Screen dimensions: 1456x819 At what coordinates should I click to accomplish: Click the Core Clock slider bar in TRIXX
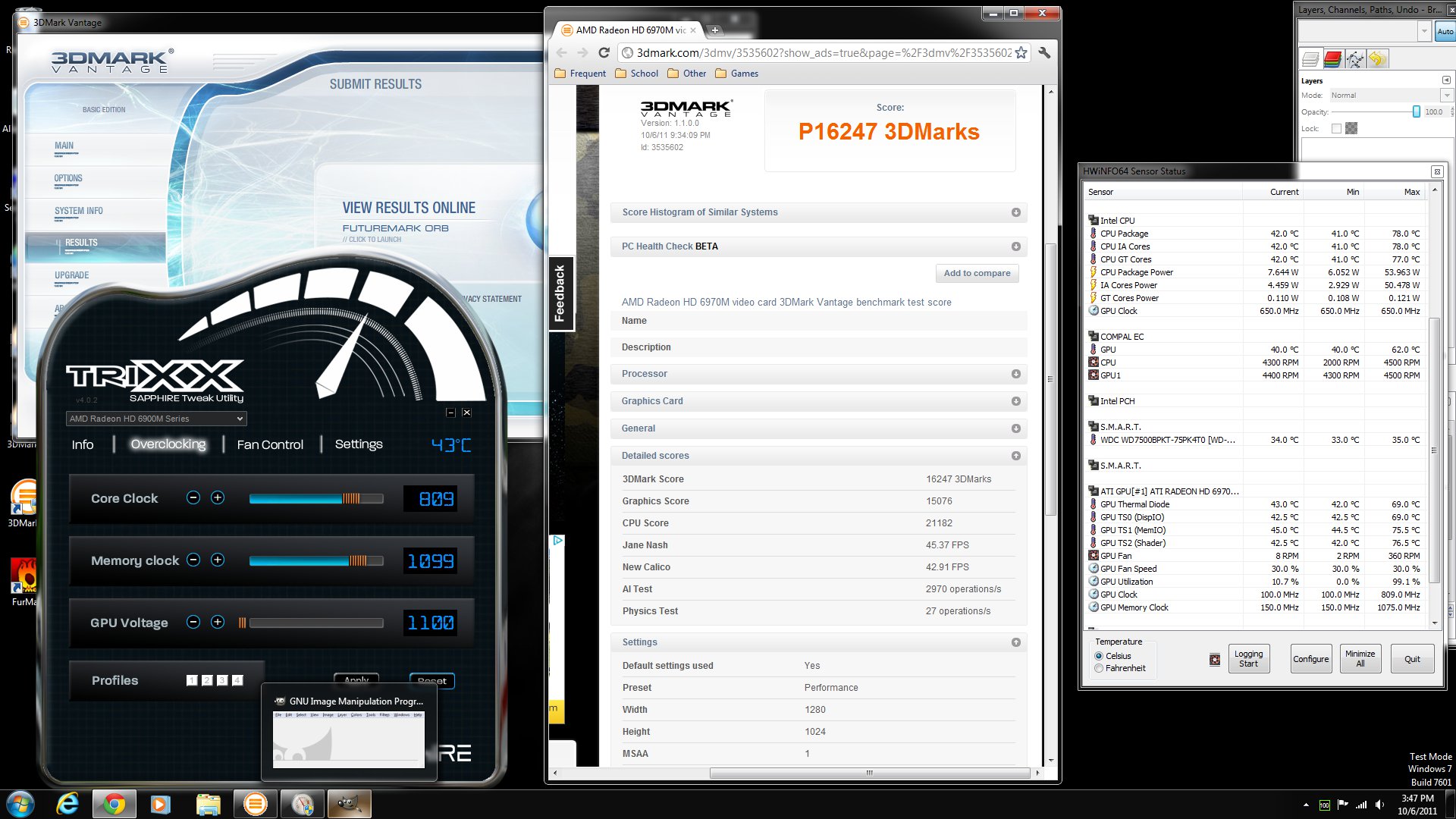tap(316, 498)
